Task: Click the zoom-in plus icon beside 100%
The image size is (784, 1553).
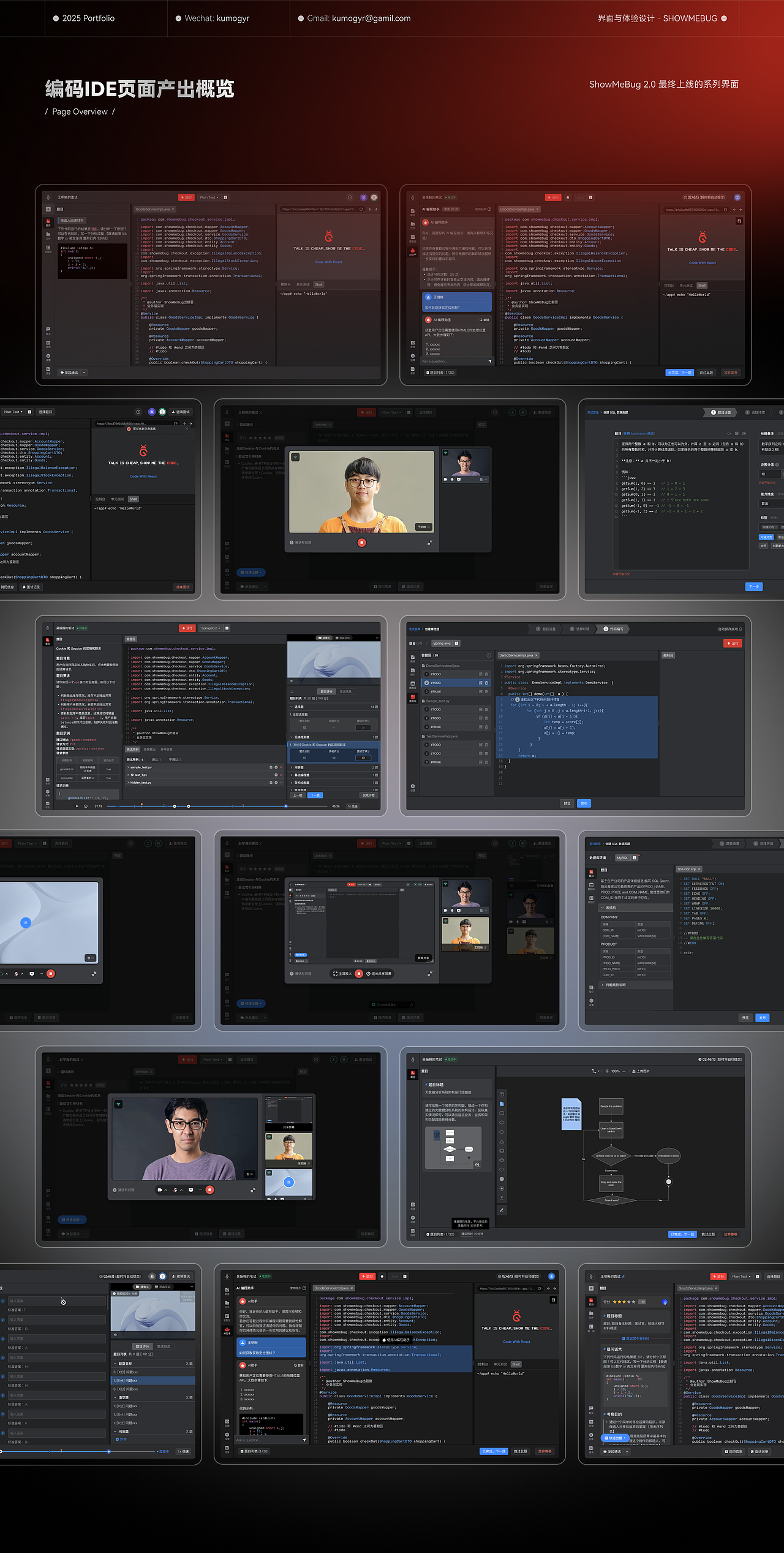Action: click(x=607, y=1071)
